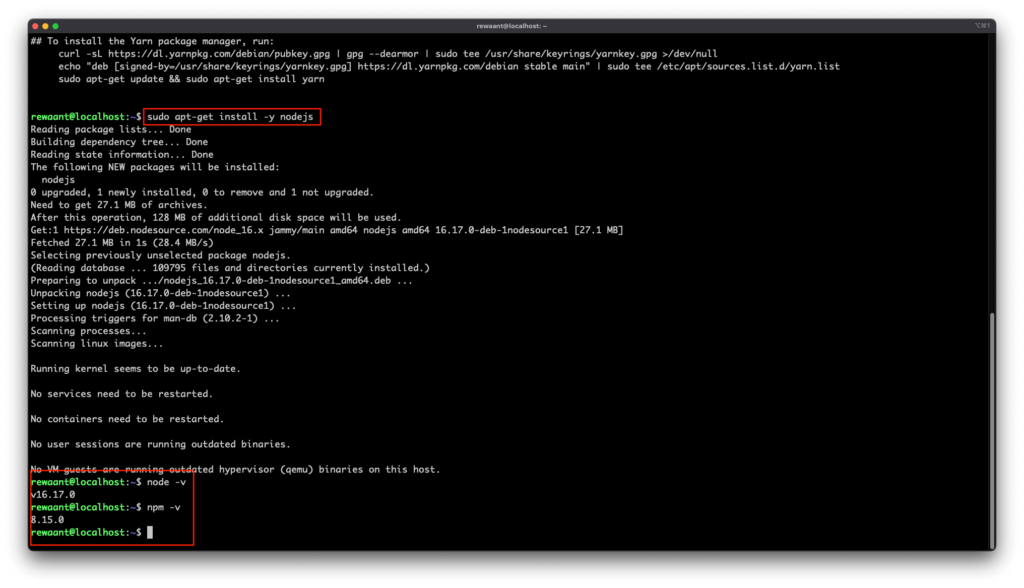Click the '8.15.0' version output

[x=47, y=520]
